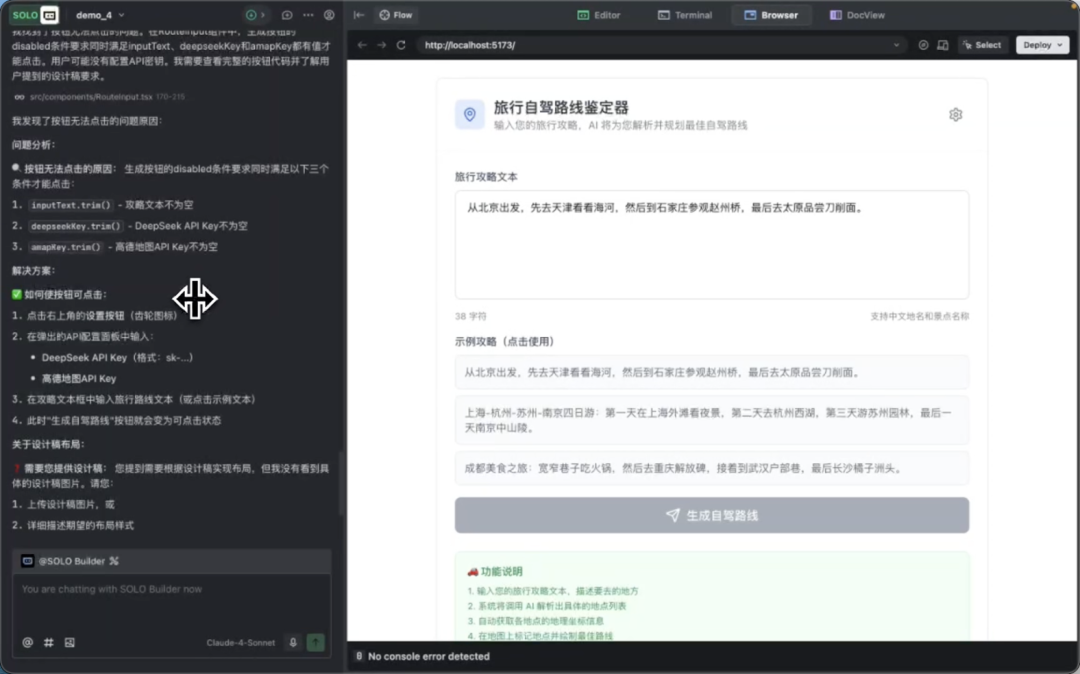Screen dimensions: 1080x674
Task: Start voice input with the microphone icon
Action: click(293, 642)
